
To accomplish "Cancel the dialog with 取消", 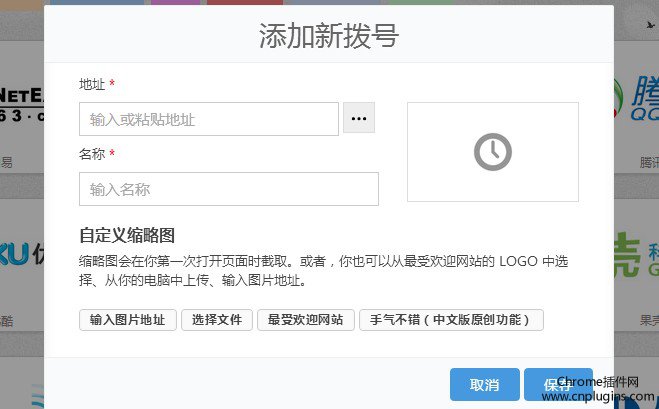I will coord(484,385).
